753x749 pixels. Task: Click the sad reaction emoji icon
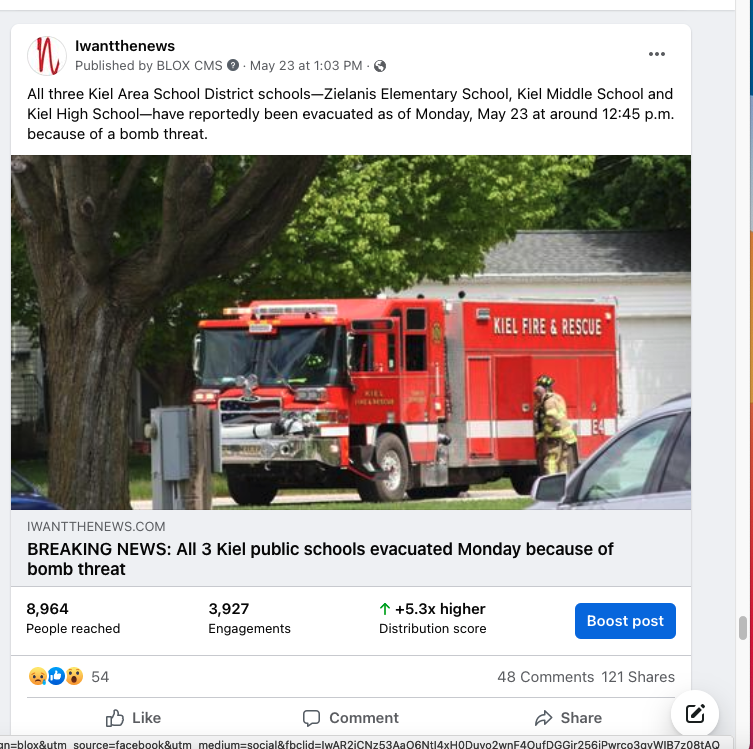click(37, 677)
